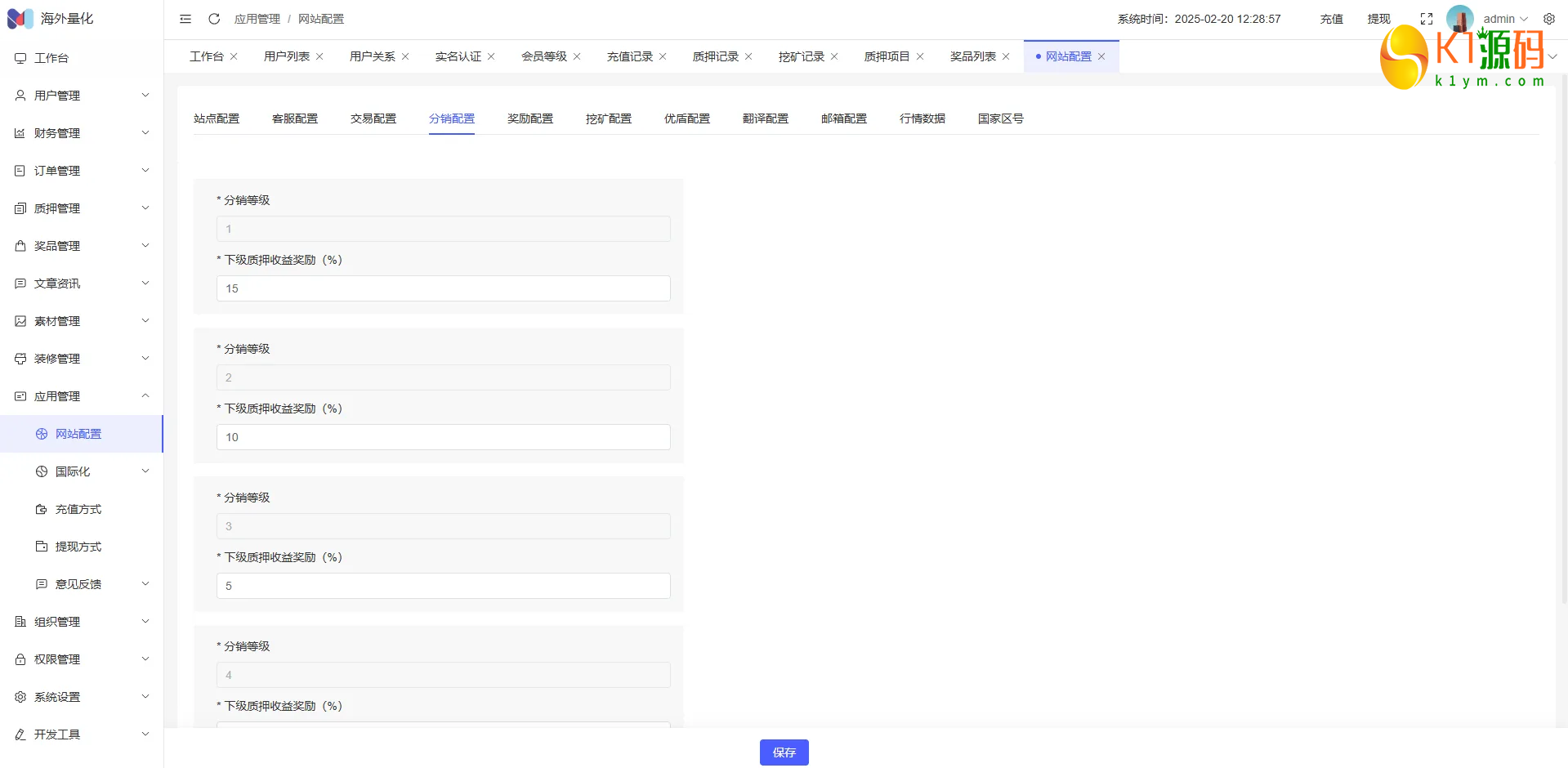This screenshot has height=768, width=1568.
Task: Open the settings gear icon
Action: click(x=1549, y=19)
